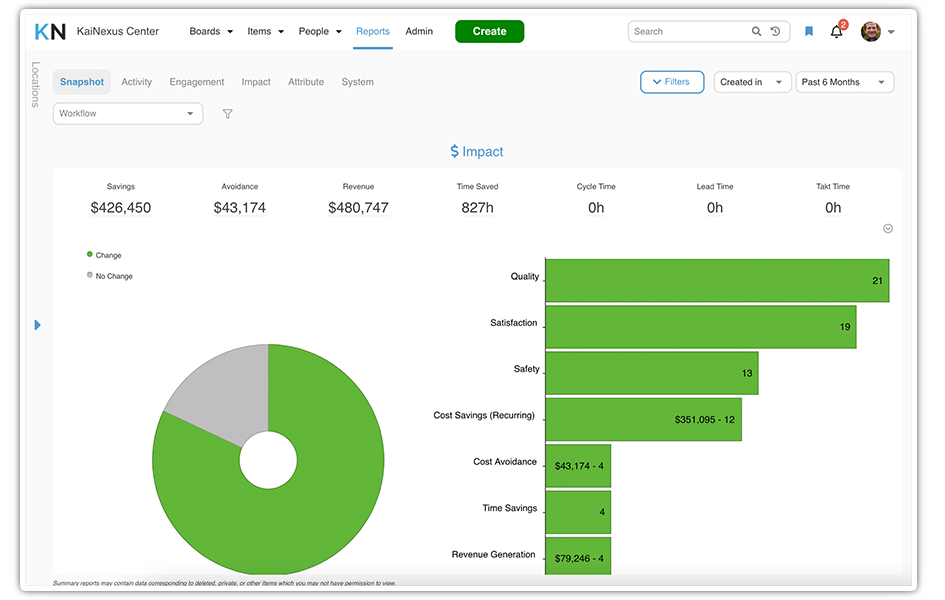Screen dimensions: 945x600
Task: Click the green Create button
Action: [489, 32]
